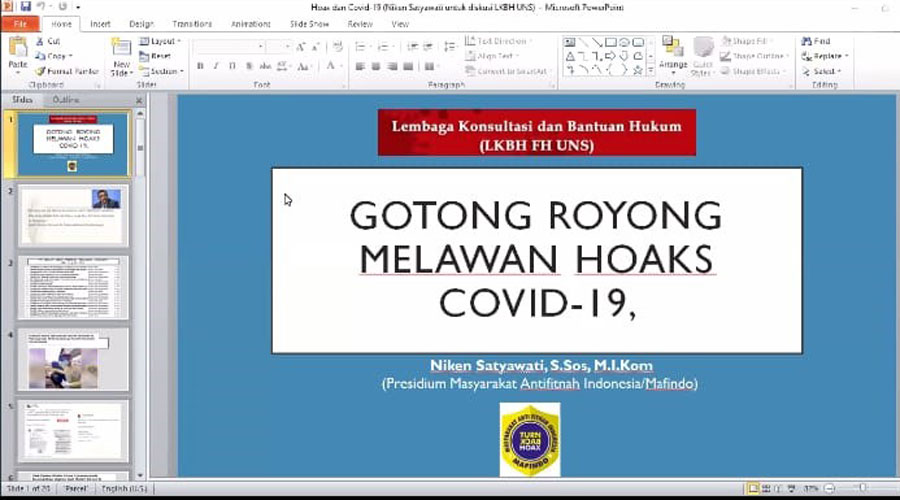The height and width of the screenshot is (500, 900).
Task: Pick the Text Box shape in gallery
Action: (569, 42)
